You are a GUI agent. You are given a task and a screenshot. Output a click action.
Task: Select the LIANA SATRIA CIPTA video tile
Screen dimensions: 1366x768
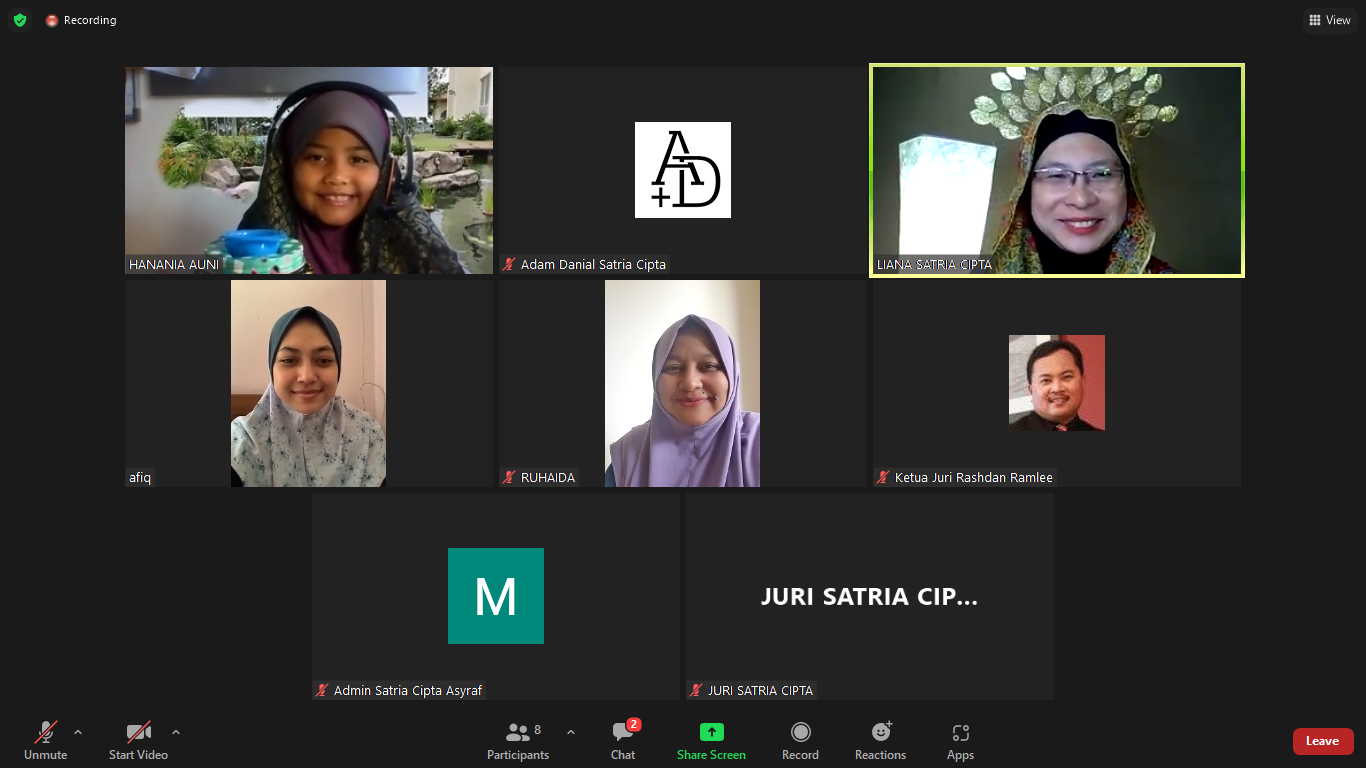coord(1057,170)
